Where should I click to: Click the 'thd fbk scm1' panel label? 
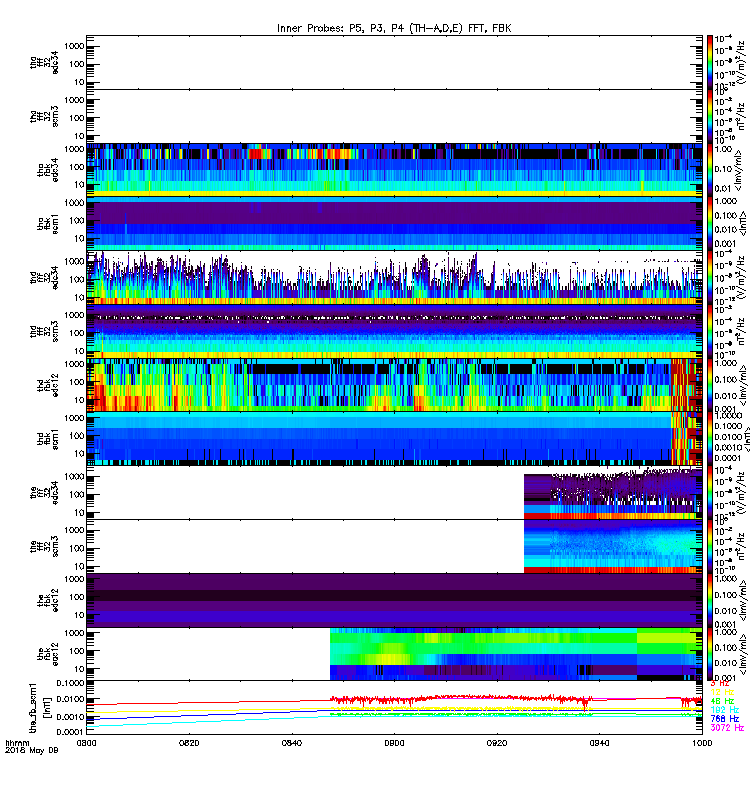(x=47, y=439)
